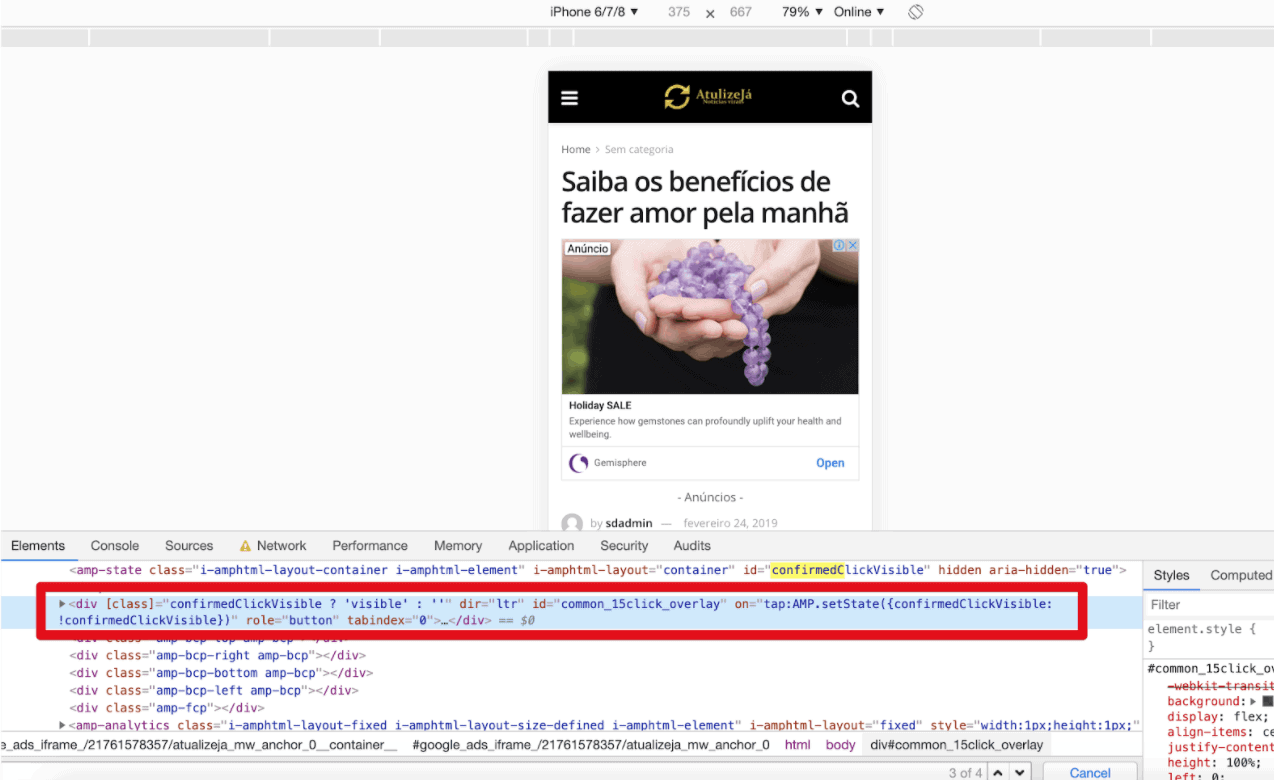Viewport: 1274px width, 780px height.
Task: Open the hamburger menu on the mobile page
Action: click(x=570, y=98)
